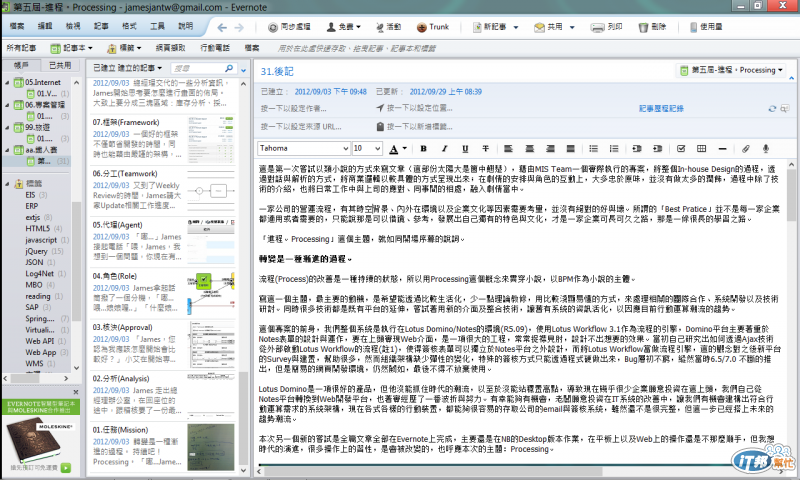Insert a table into note
Screen dimensions: 800x480
(x=702, y=148)
